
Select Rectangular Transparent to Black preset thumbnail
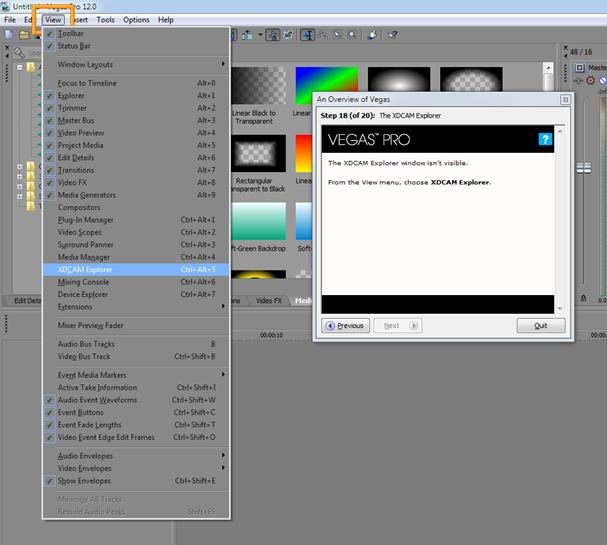(x=259, y=153)
